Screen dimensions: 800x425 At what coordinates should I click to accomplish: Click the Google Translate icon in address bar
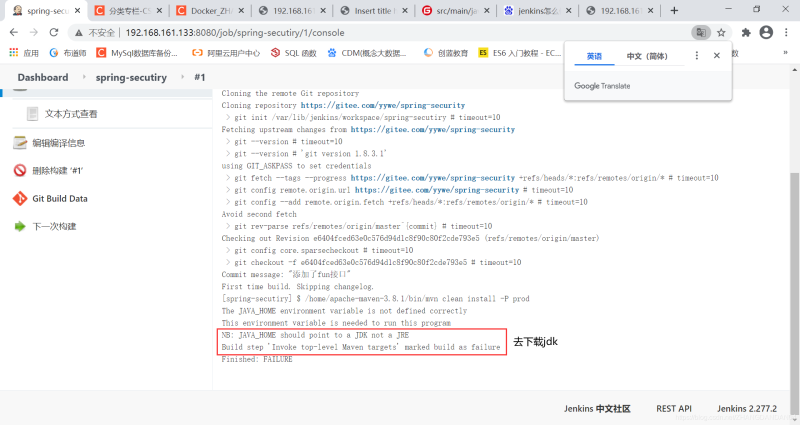(703, 32)
